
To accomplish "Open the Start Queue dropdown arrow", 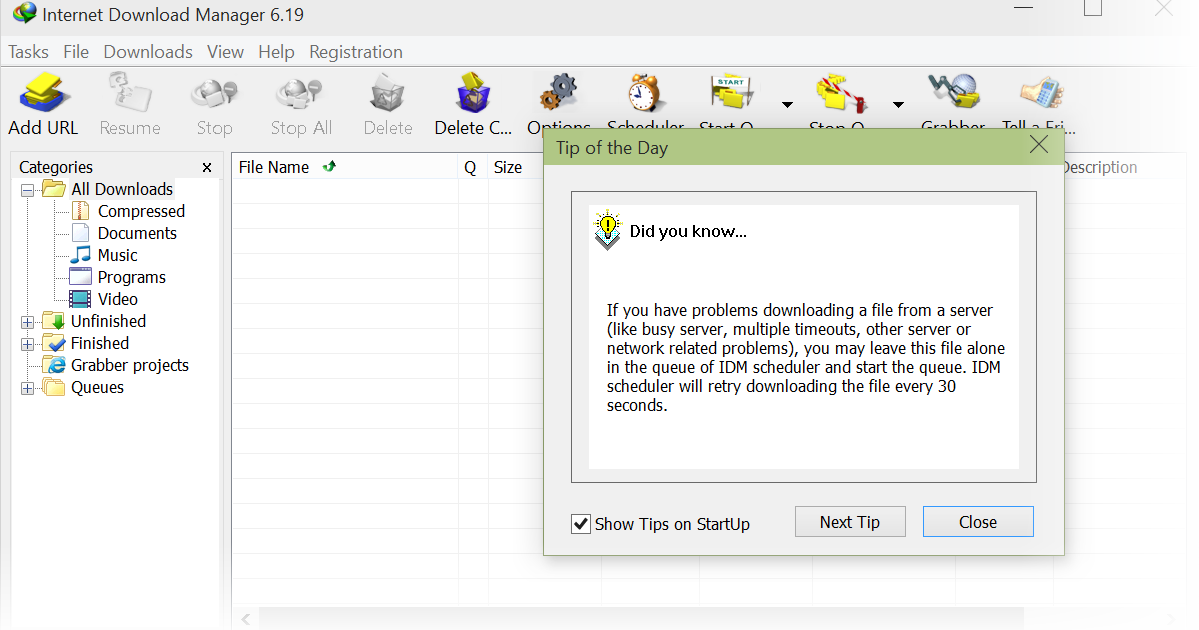I will (787, 105).
